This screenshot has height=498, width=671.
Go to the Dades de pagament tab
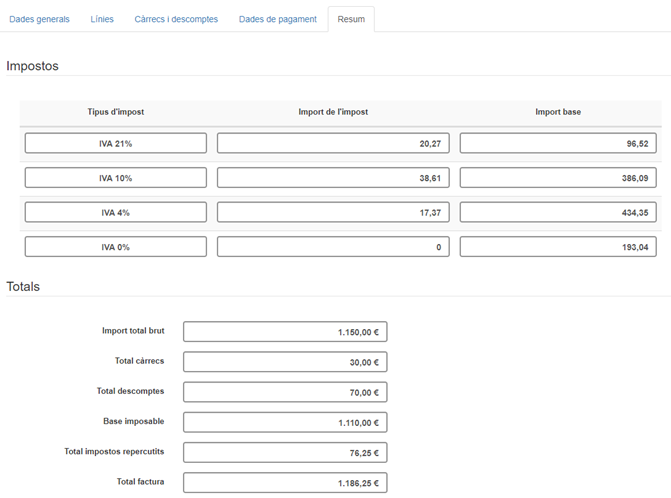pos(278,19)
